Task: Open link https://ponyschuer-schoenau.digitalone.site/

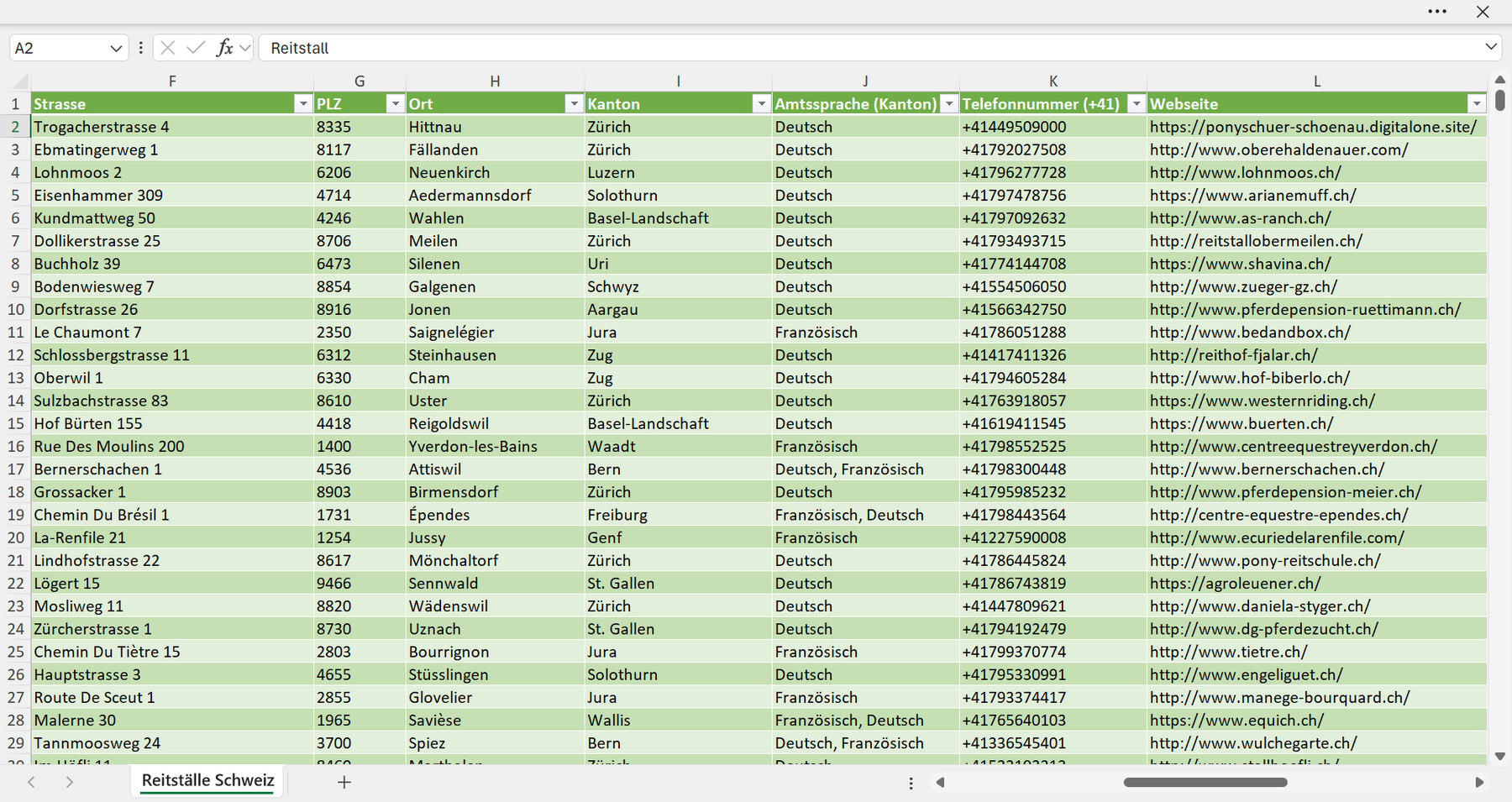Action: point(1313,127)
